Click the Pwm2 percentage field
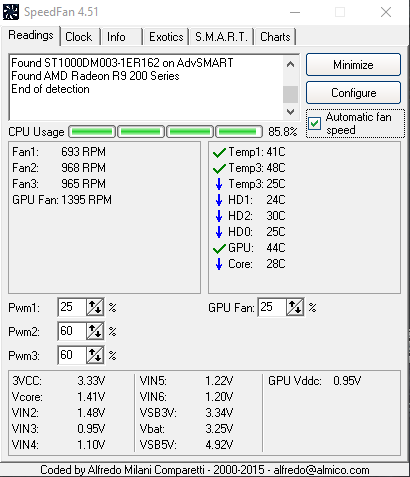 [x=72, y=331]
